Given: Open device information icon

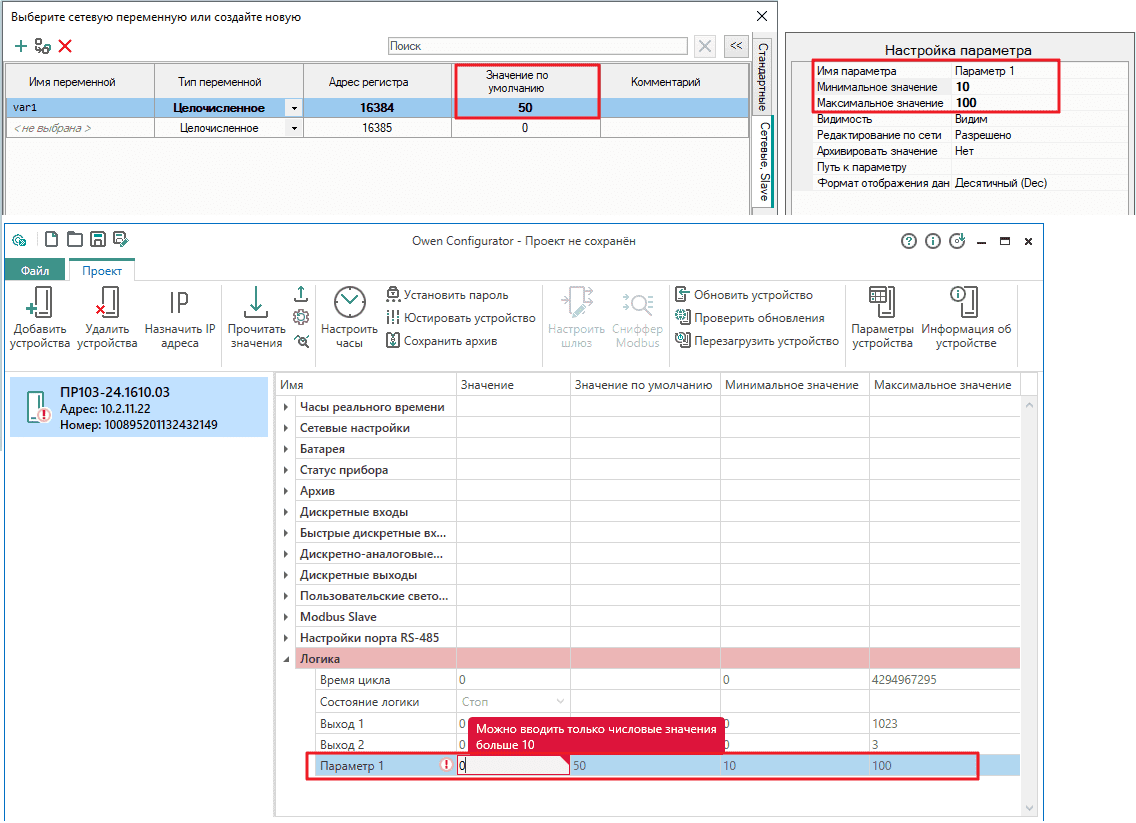Looking at the screenshot, I should tap(965, 319).
